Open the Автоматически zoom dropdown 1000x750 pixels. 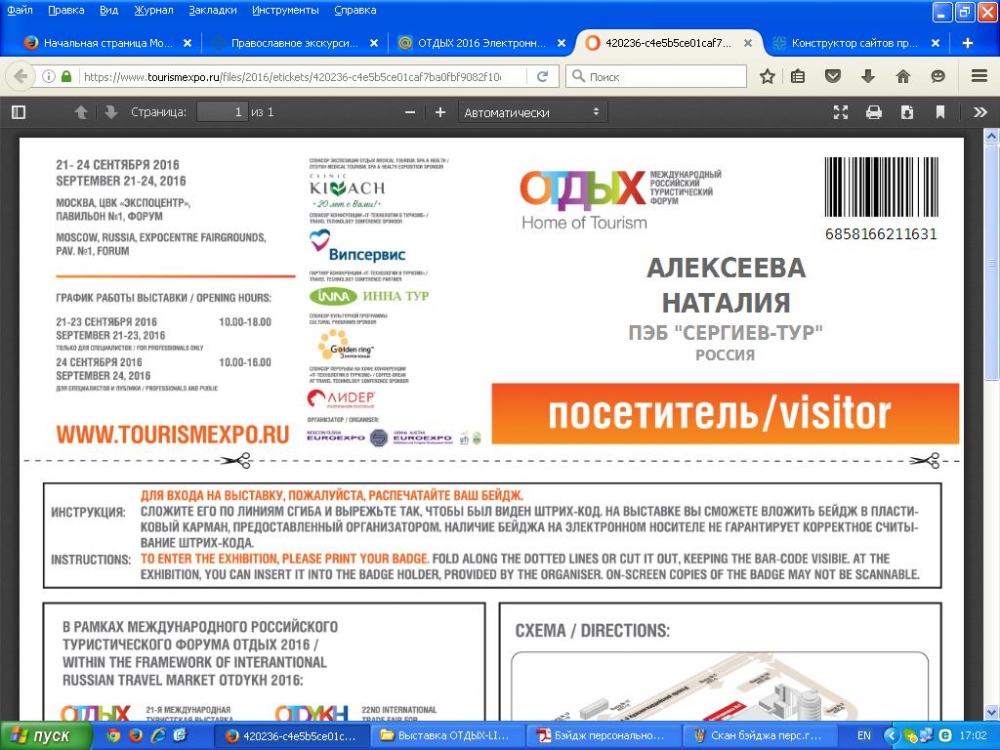coord(533,112)
